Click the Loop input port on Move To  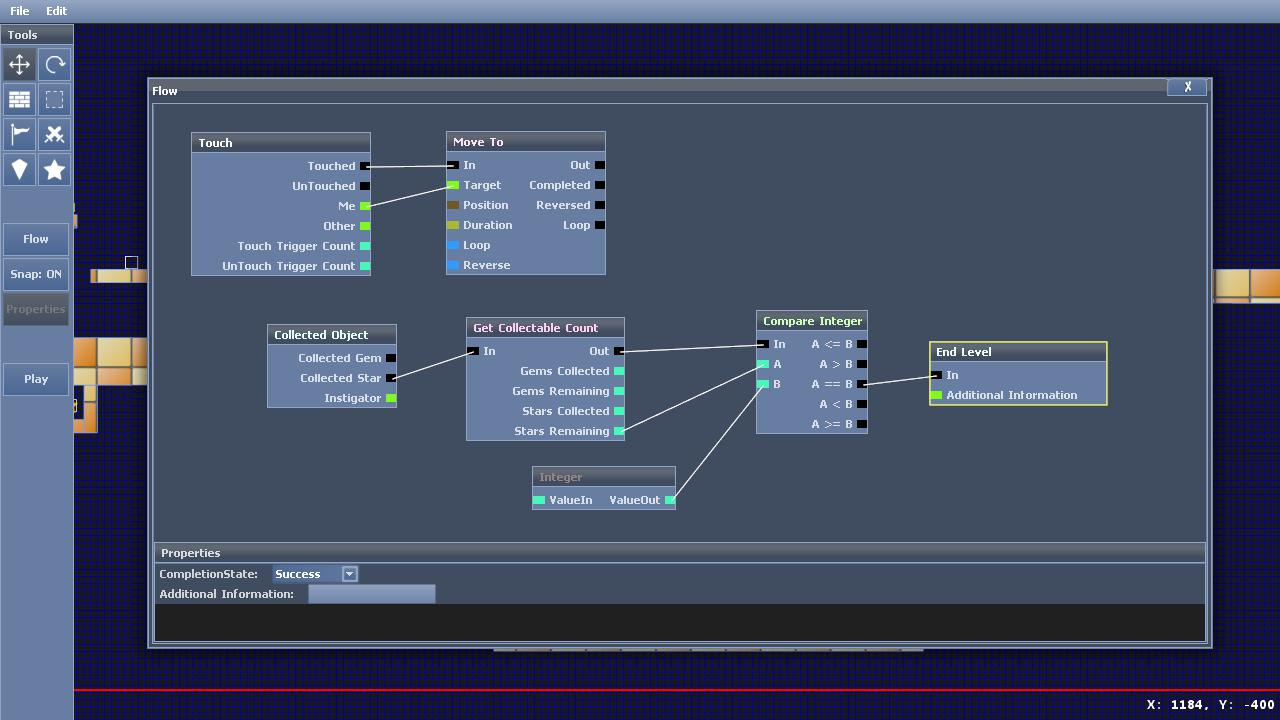point(453,245)
